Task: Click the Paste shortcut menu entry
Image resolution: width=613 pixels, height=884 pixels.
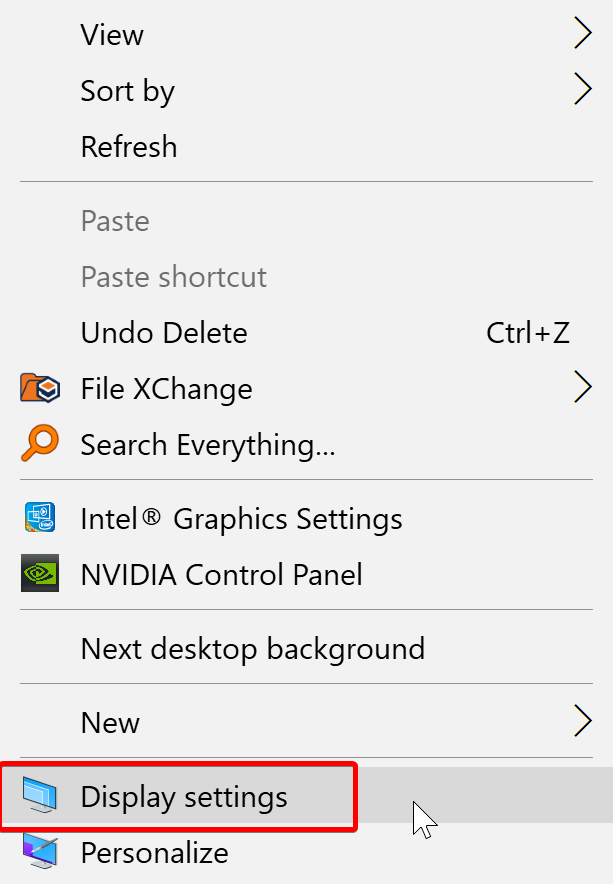Action: (x=174, y=277)
